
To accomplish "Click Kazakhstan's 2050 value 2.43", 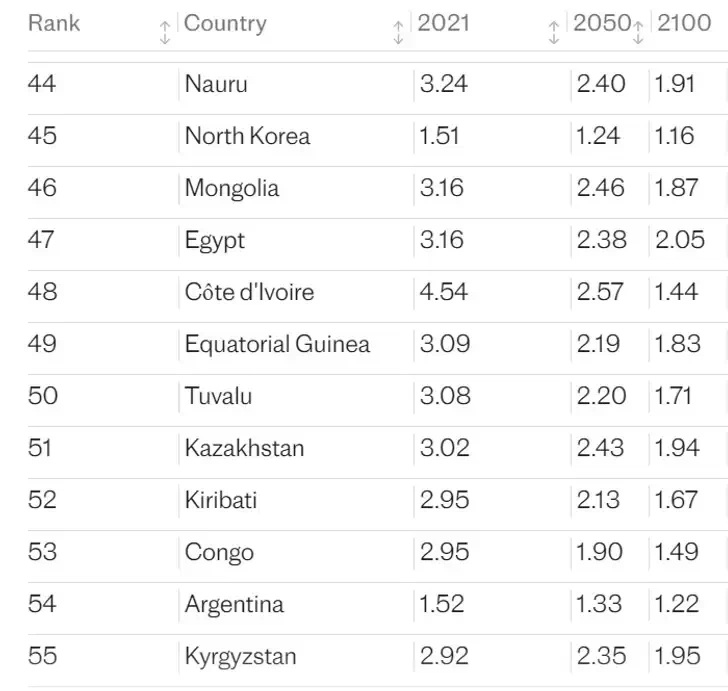I will (600, 448).
